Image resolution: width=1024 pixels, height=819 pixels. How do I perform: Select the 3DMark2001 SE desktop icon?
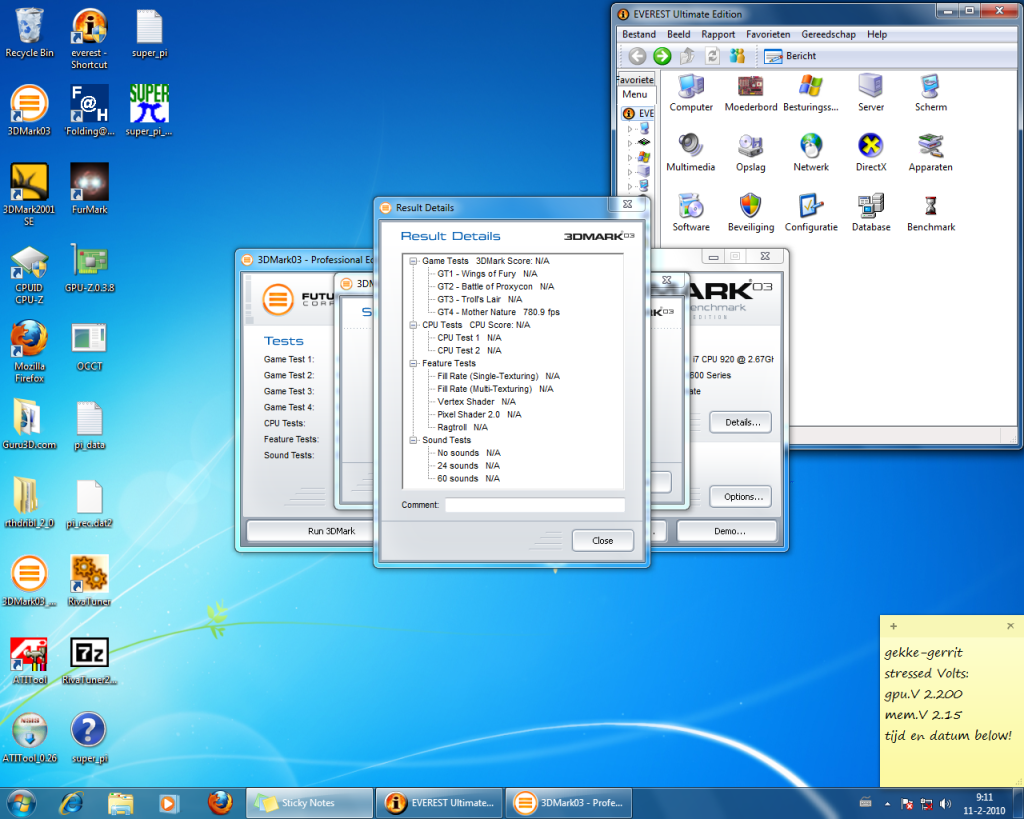coord(29,194)
